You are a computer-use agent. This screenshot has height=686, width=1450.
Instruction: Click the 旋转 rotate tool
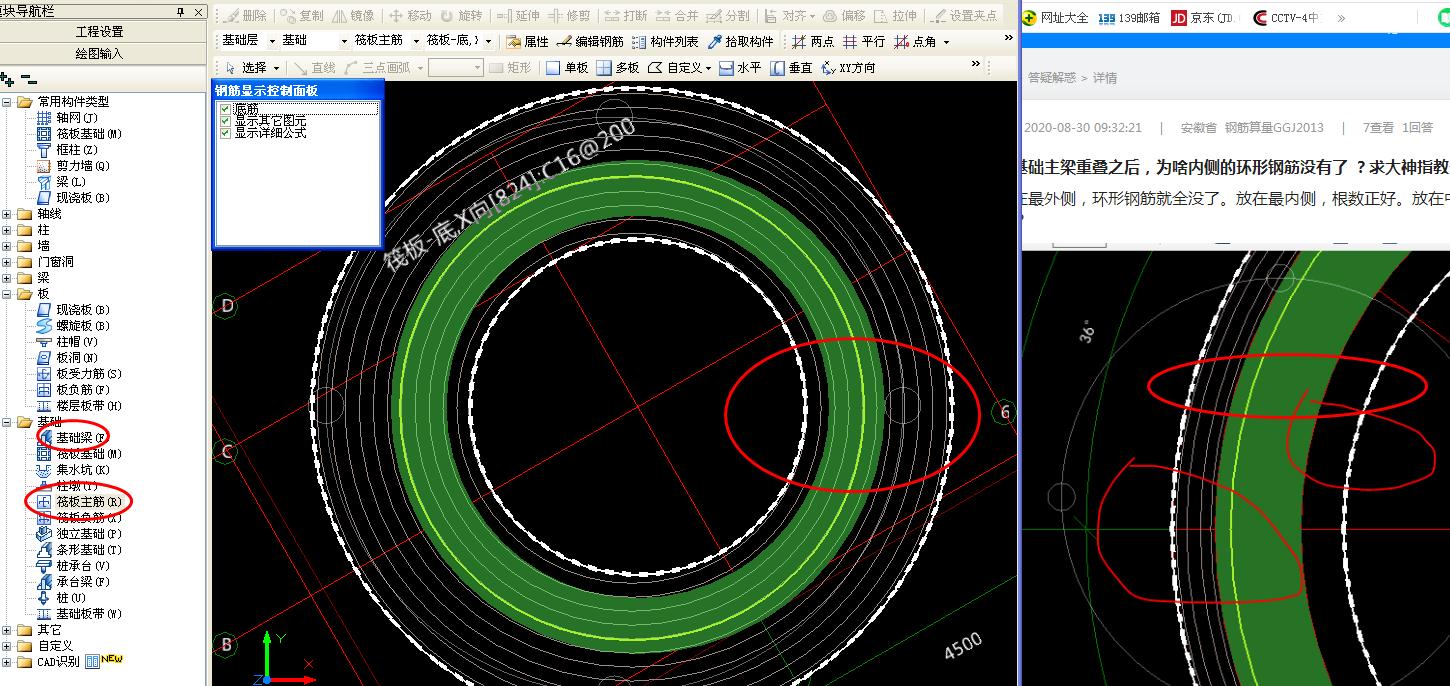(x=461, y=16)
